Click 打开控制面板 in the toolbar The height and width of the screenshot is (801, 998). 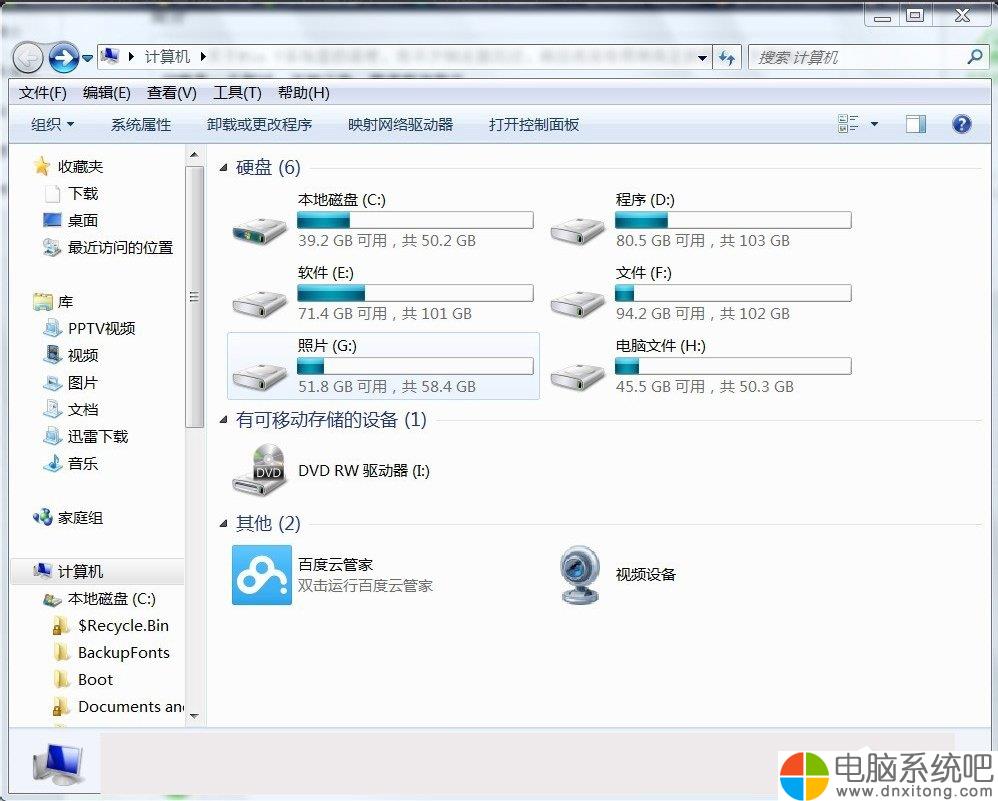[534, 124]
